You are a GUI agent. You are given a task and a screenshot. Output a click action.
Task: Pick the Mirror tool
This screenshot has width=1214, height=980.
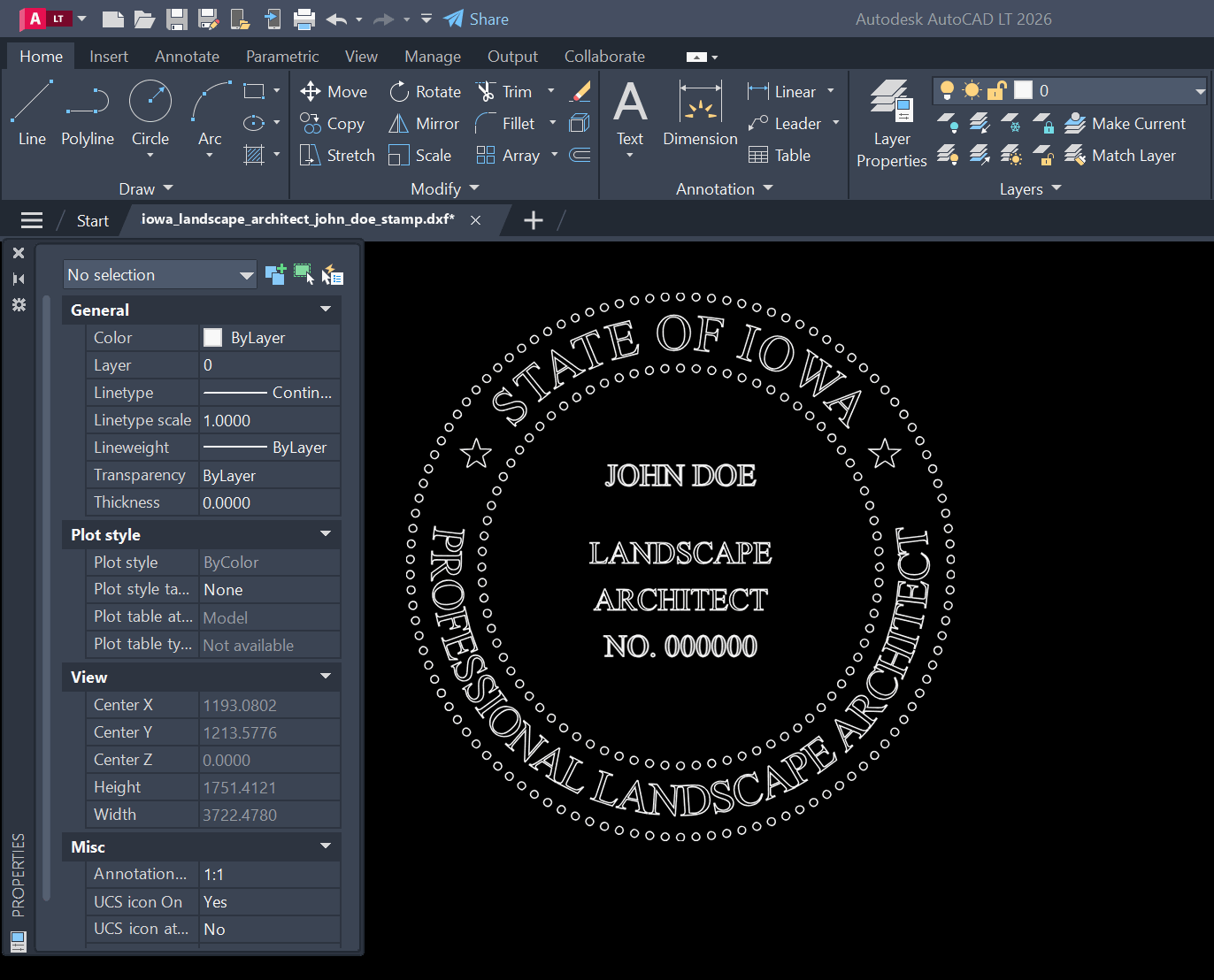[424, 123]
